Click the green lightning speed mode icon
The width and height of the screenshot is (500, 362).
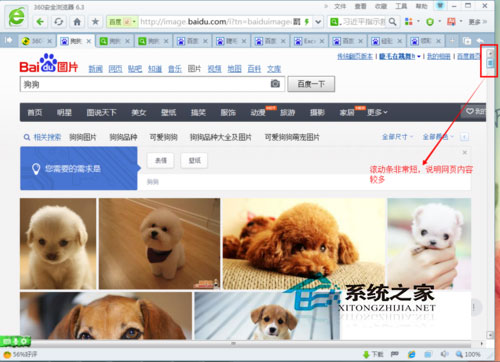click(307, 22)
